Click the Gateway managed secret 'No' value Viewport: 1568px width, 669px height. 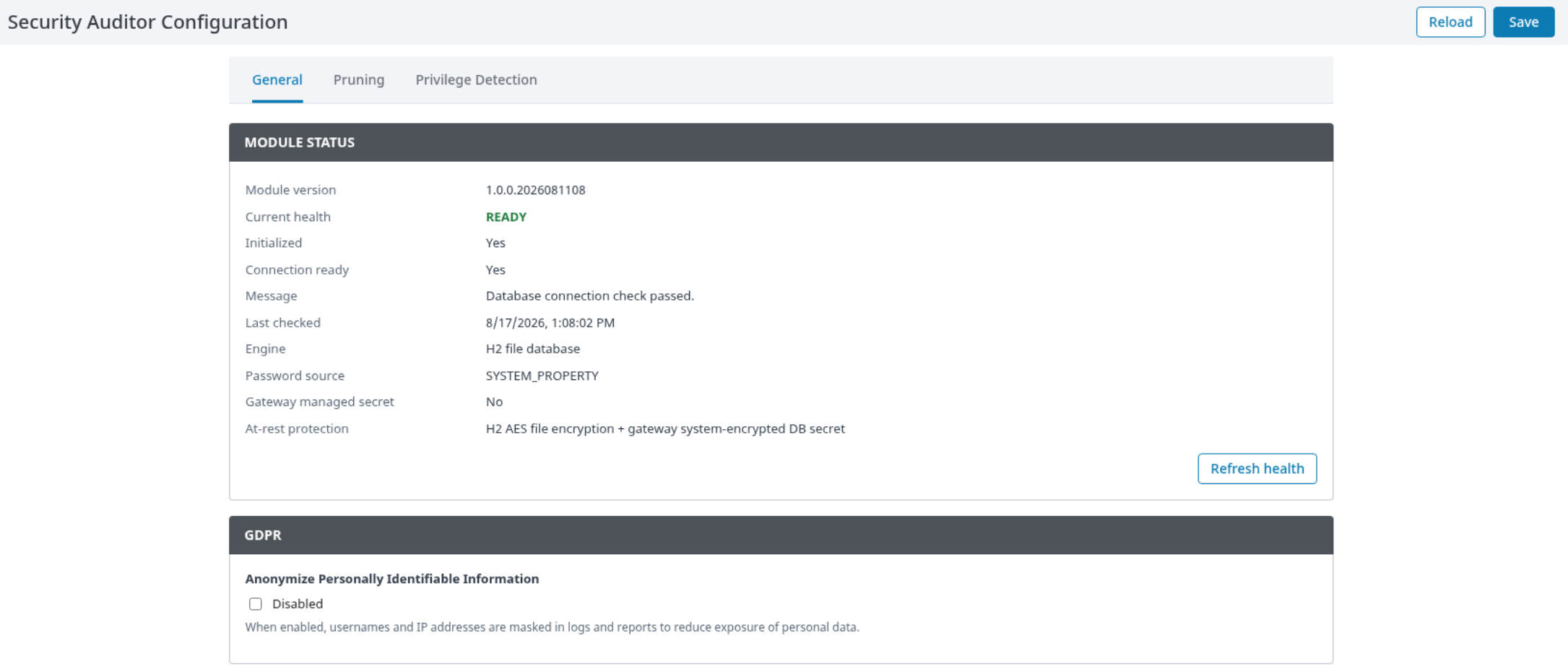click(494, 402)
